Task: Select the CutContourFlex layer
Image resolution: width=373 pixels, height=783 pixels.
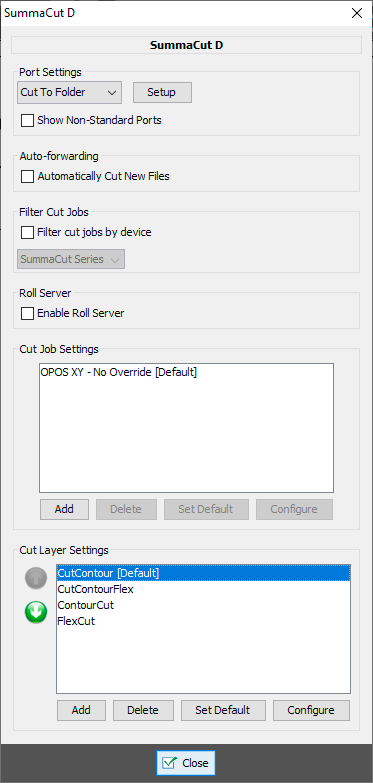Action: coord(203,589)
